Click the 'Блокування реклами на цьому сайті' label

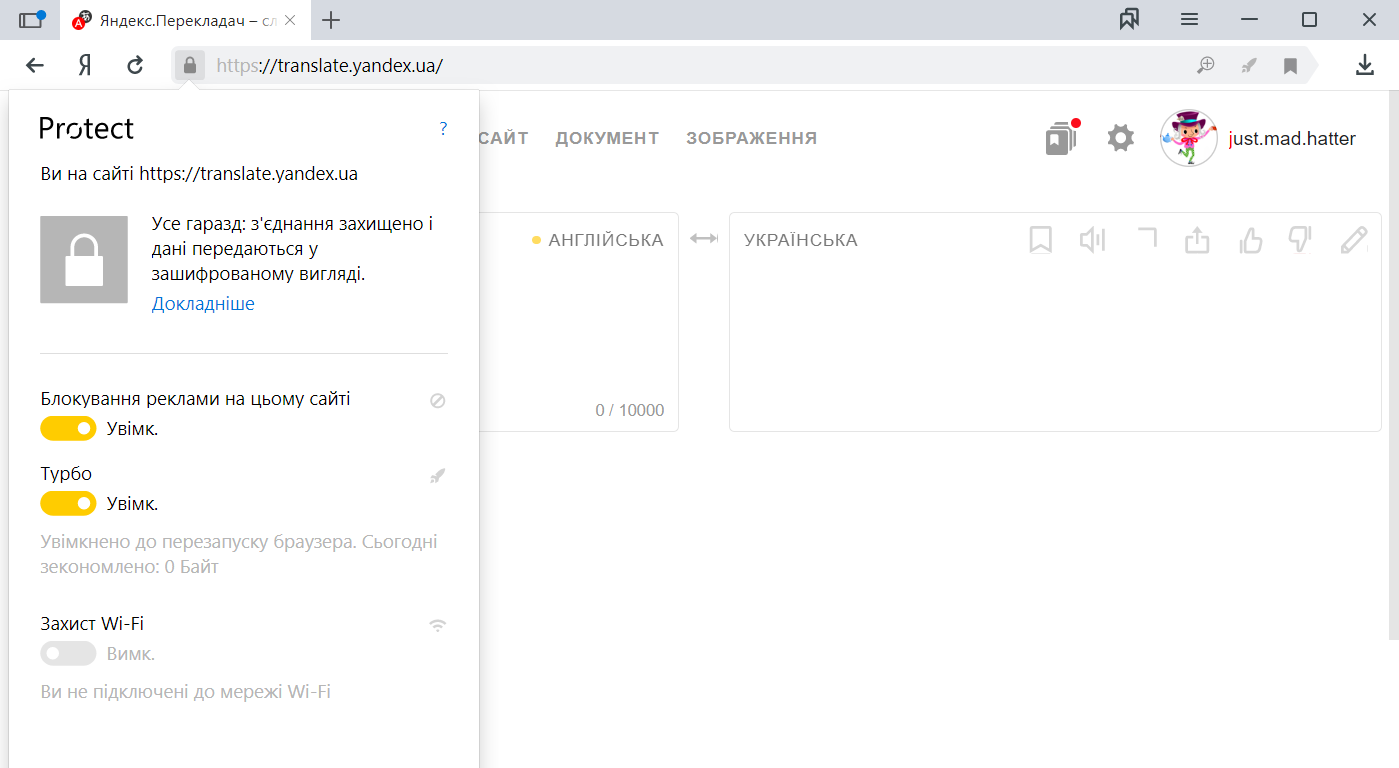(196, 399)
